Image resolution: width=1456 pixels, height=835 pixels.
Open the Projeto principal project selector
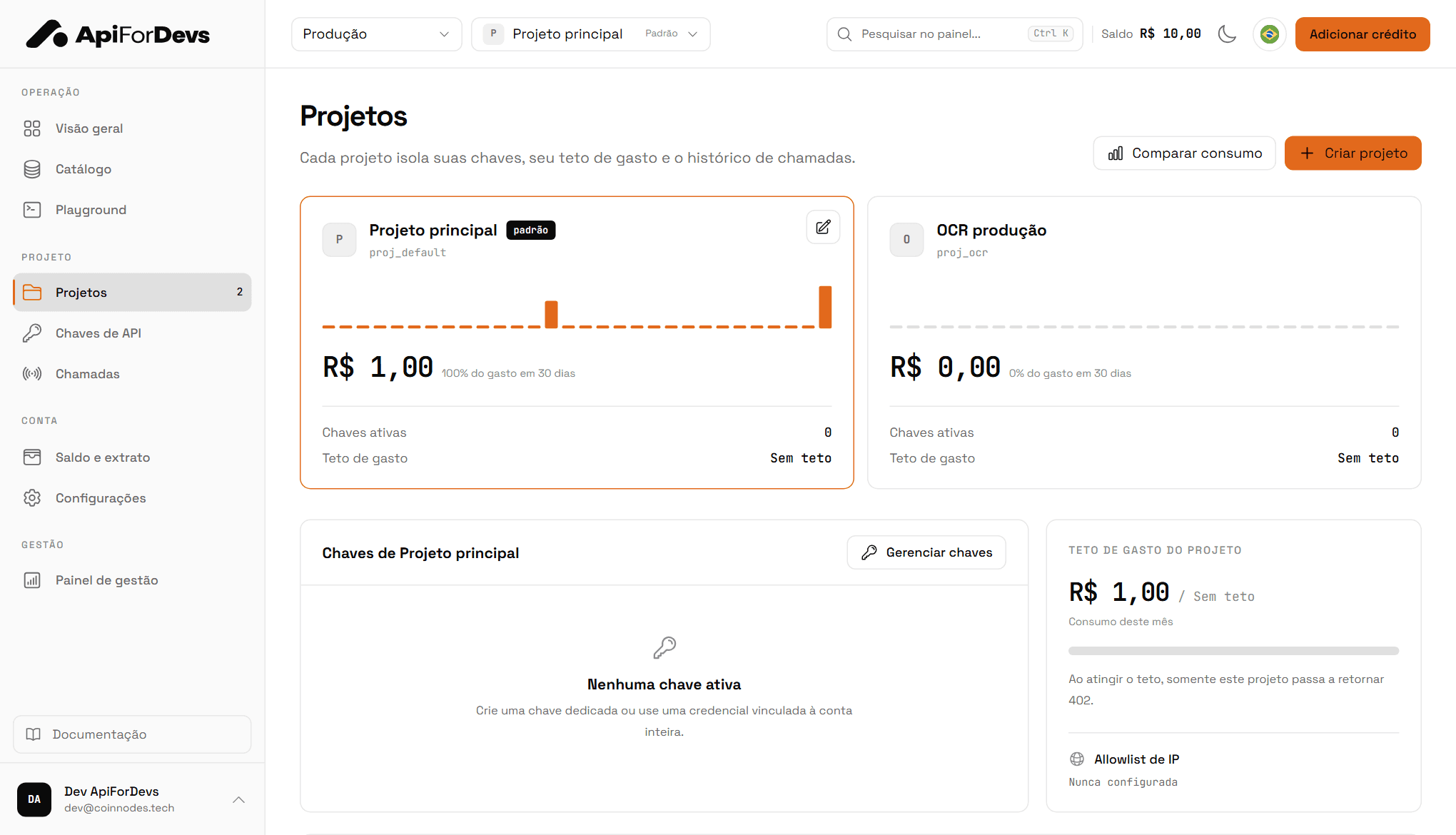click(590, 34)
